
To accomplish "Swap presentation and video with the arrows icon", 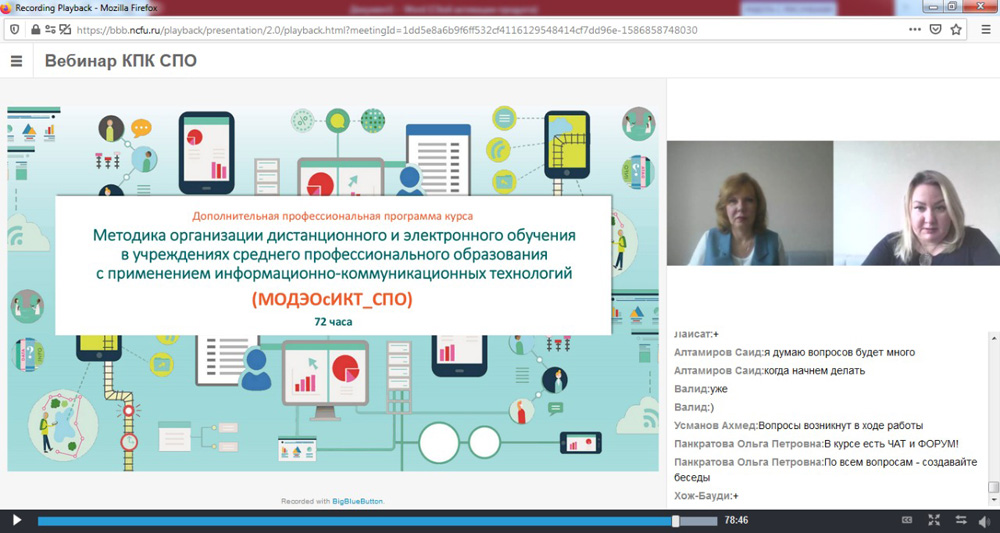I will pos(961,520).
